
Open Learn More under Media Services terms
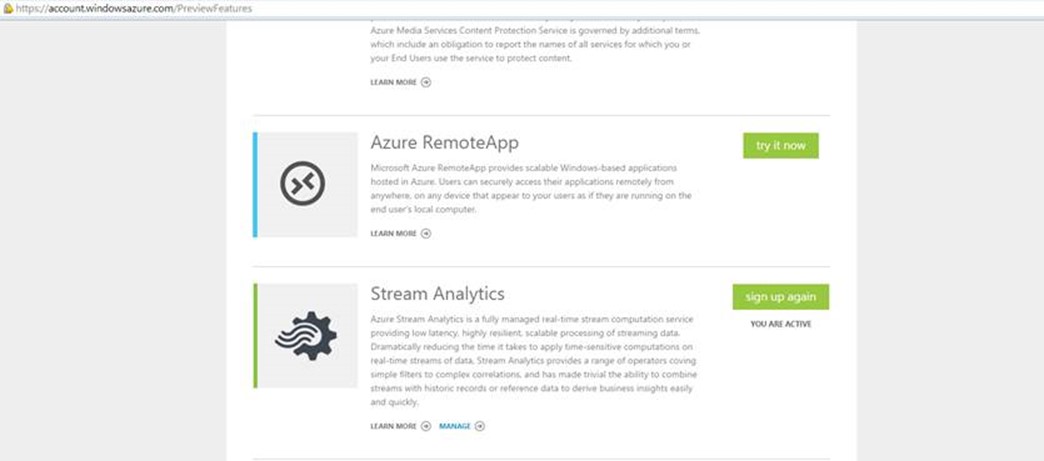393,82
